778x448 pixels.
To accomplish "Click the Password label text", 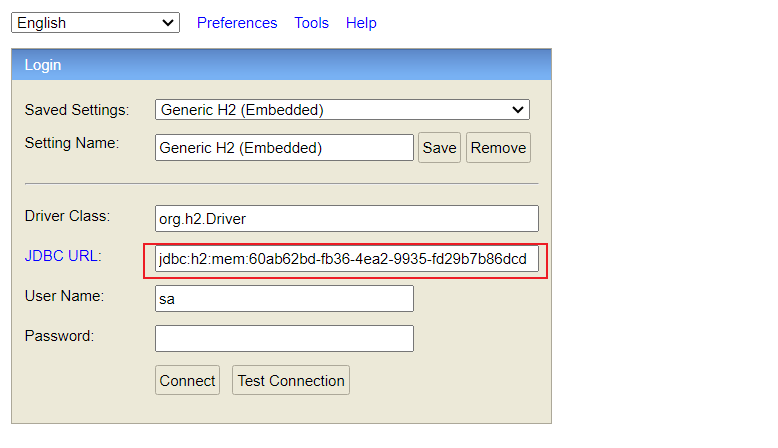I will tap(59, 336).
